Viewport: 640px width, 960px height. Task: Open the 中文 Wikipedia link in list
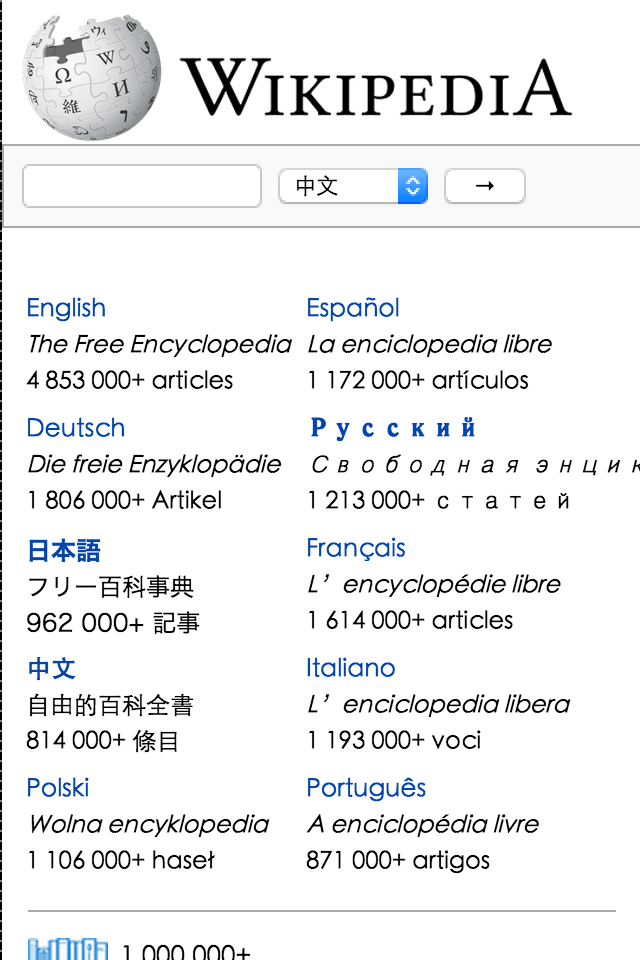point(51,669)
